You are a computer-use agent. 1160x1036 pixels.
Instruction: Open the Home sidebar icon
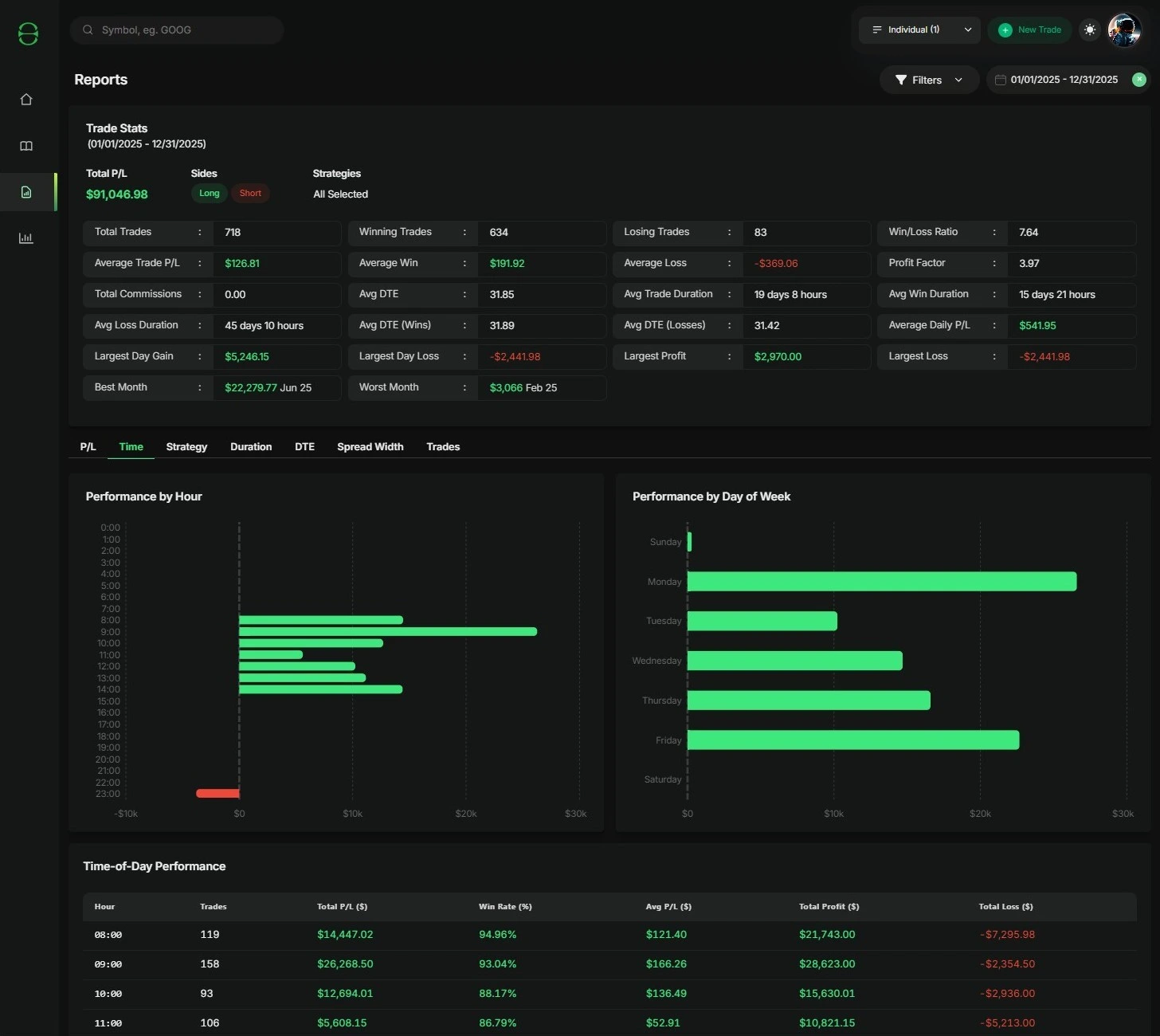26,99
